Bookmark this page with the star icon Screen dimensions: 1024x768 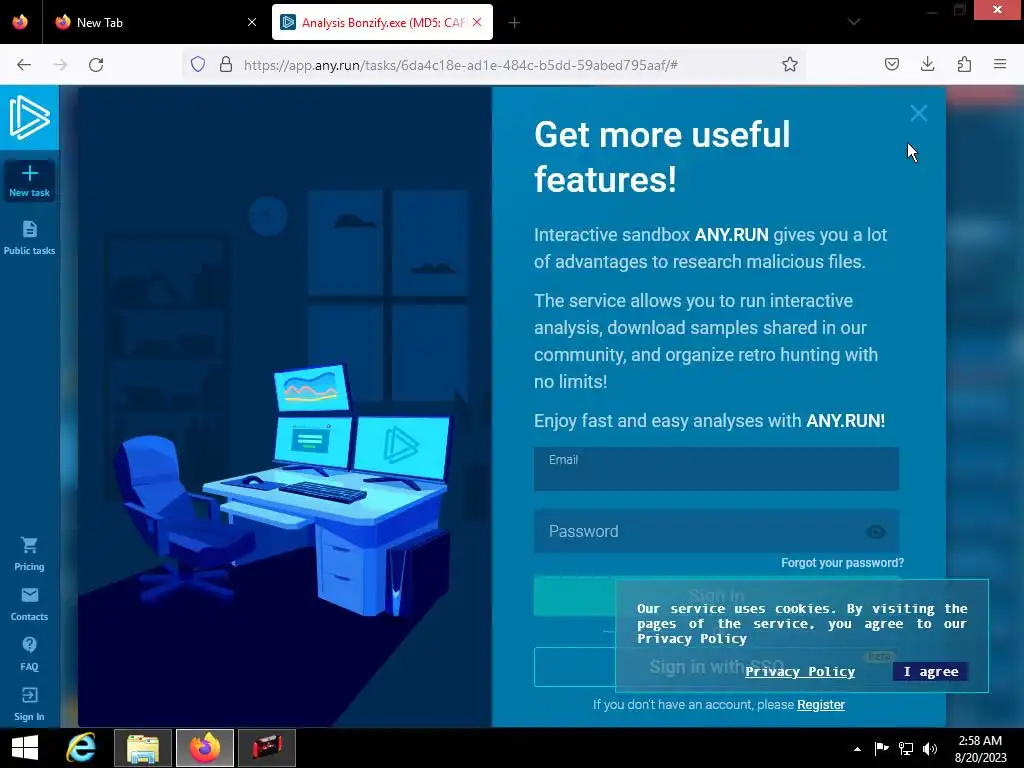(x=790, y=64)
